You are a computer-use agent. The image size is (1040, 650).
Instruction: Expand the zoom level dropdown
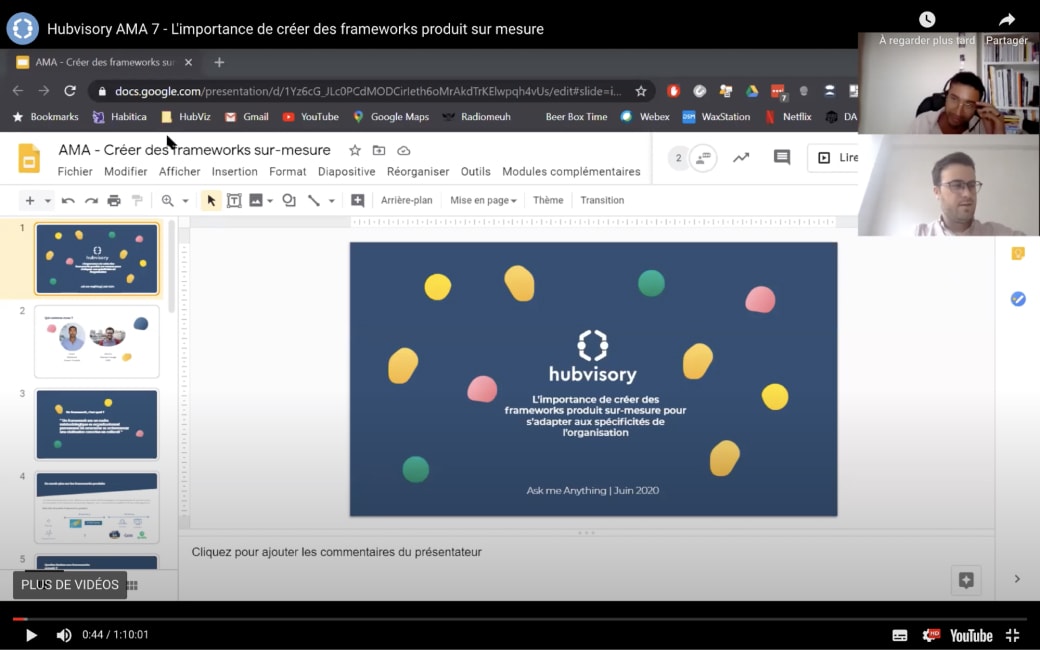185,200
